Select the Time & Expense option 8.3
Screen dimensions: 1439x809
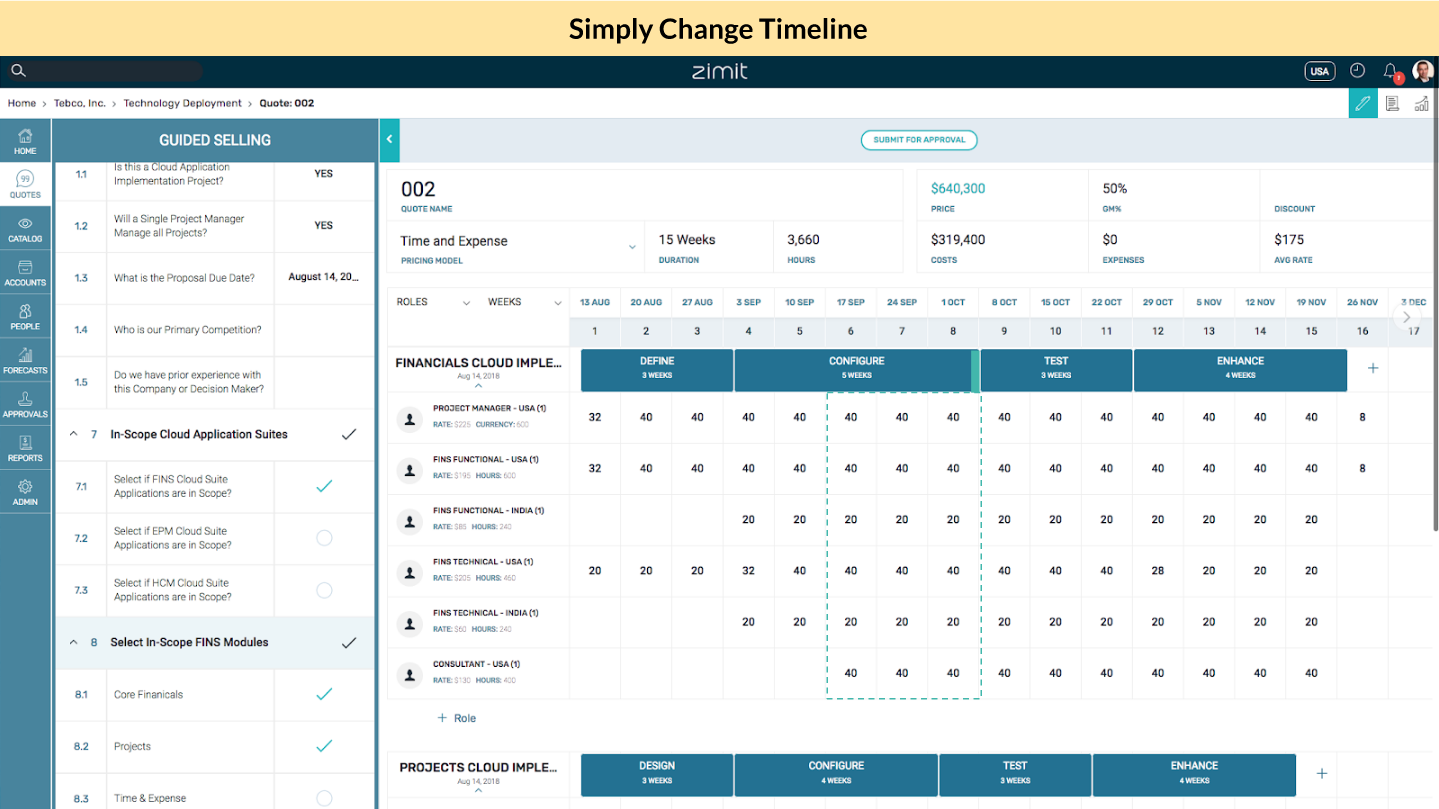coord(323,795)
